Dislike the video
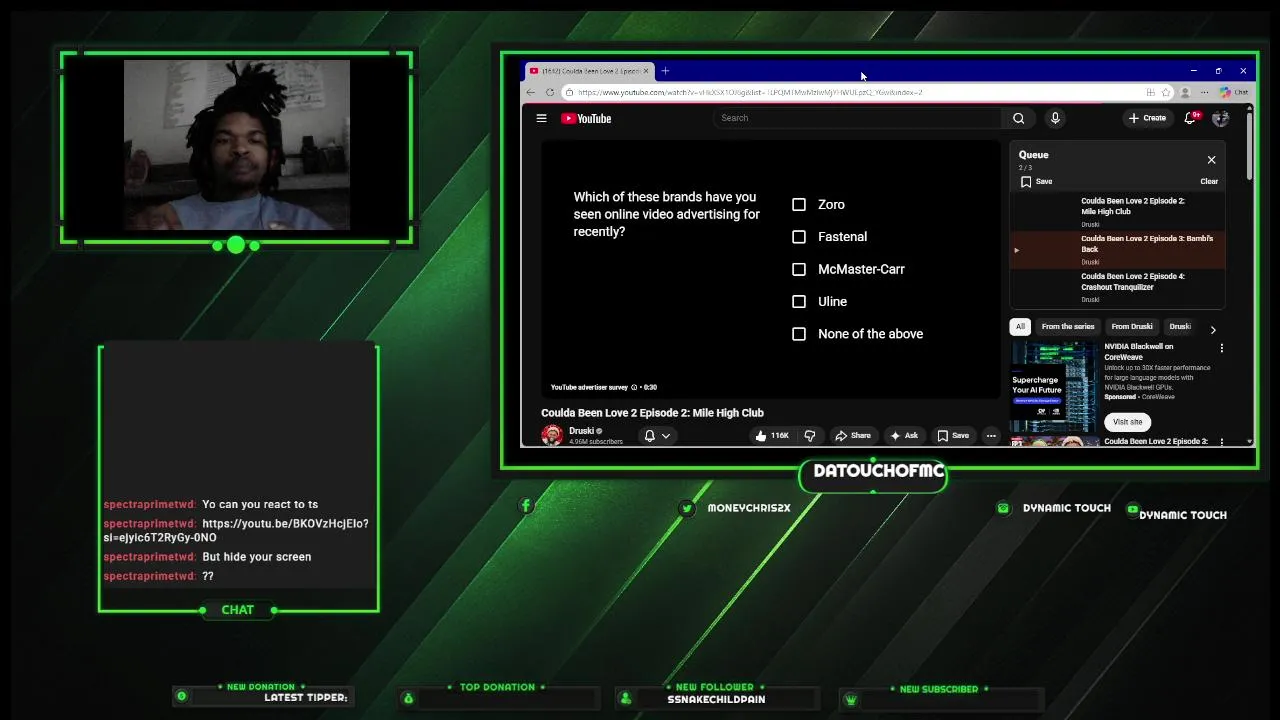The image size is (1280, 720). click(810, 436)
